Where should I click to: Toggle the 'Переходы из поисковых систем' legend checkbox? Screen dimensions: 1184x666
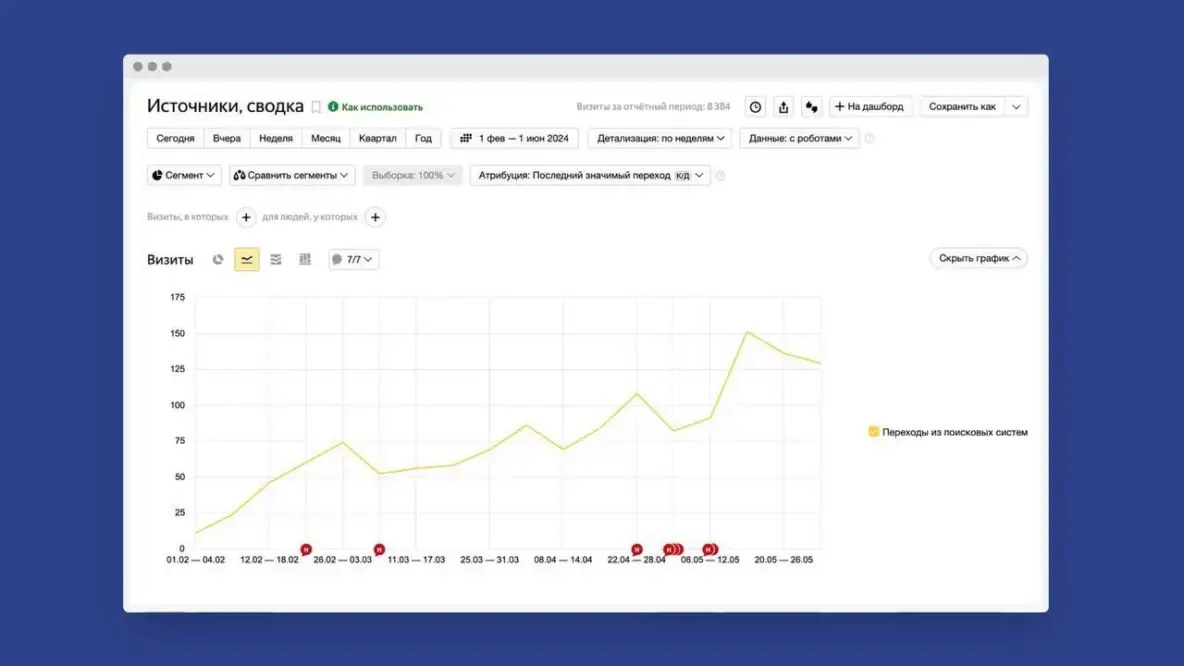click(873, 432)
